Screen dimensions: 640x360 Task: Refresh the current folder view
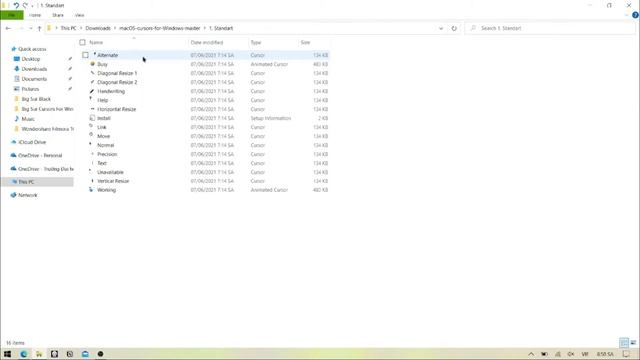pos(454,28)
